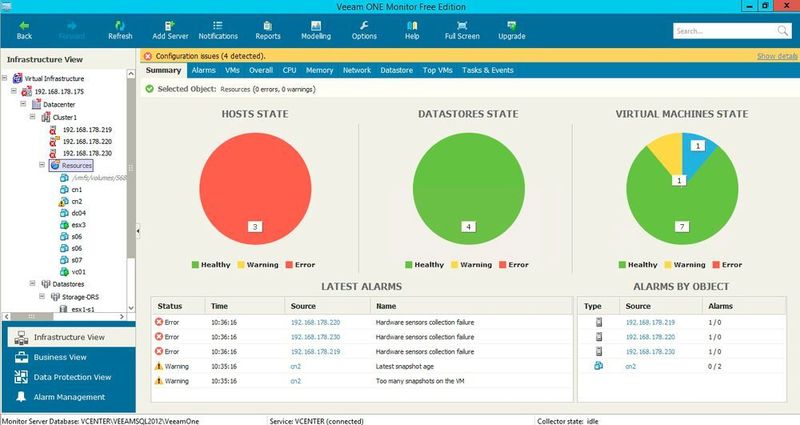Open Options wrench icon
The width and height of the screenshot is (800, 425).
point(364,26)
